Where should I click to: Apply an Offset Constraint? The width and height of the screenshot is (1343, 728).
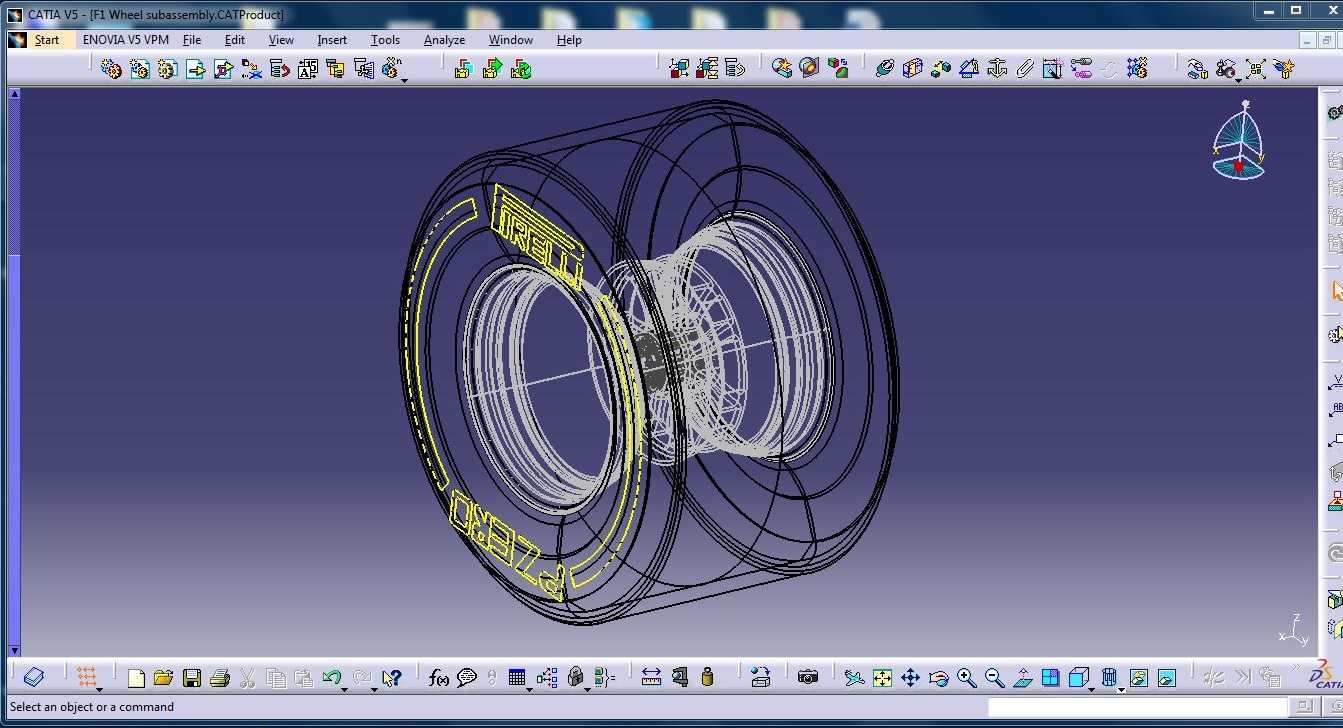[940, 68]
